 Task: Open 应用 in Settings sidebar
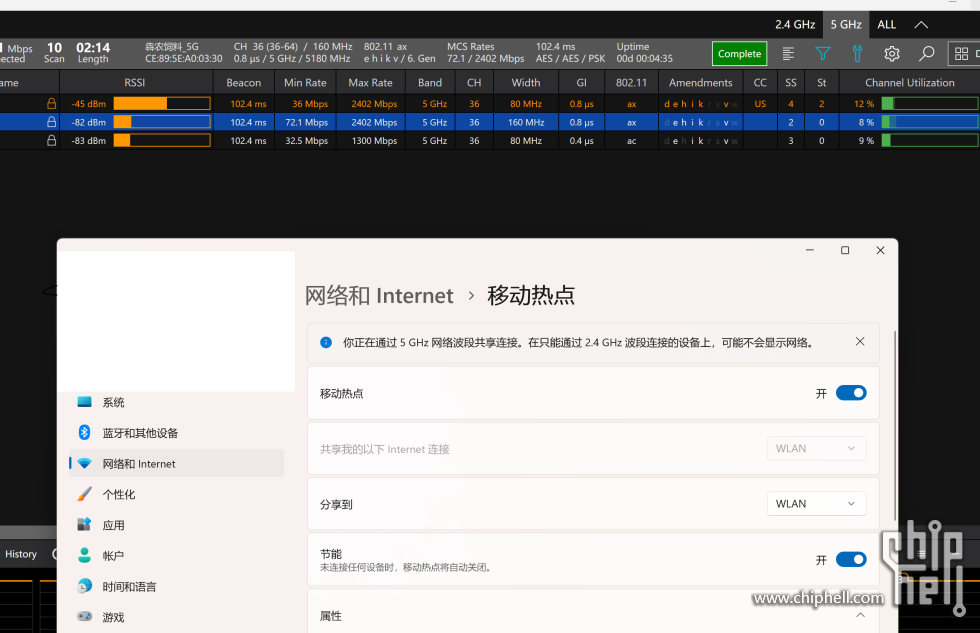[176, 525]
